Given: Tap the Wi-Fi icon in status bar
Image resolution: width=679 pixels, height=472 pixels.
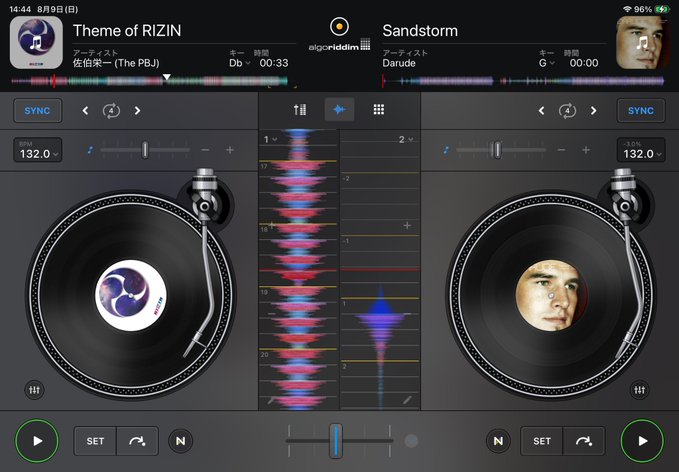Looking at the screenshot, I should pyautogui.click(x=627, y=9).
